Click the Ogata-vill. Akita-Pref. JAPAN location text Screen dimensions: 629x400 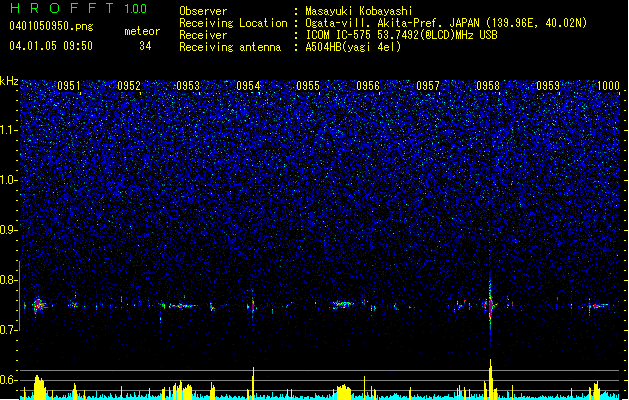[x=446, y=23]
